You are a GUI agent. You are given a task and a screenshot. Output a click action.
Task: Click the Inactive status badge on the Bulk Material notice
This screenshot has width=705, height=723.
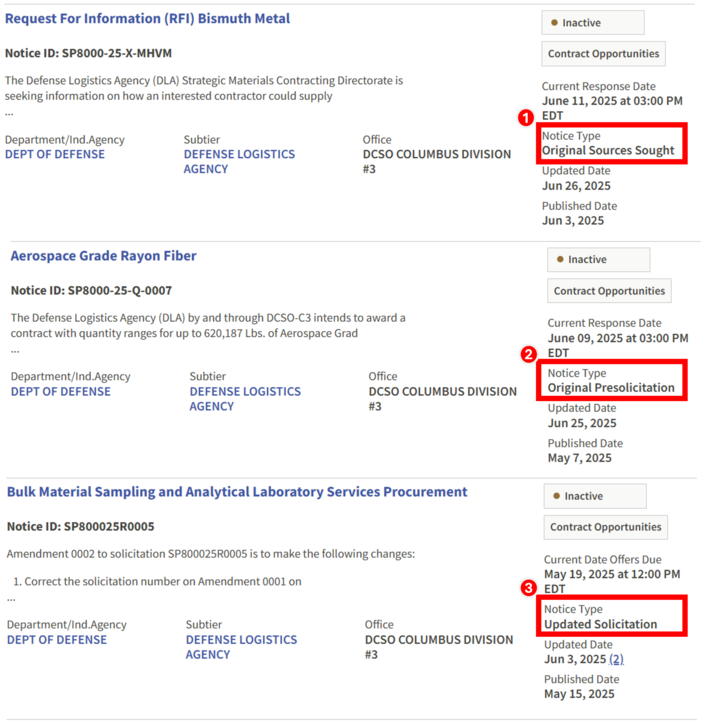pyautogui.click(x=595, y=496)
